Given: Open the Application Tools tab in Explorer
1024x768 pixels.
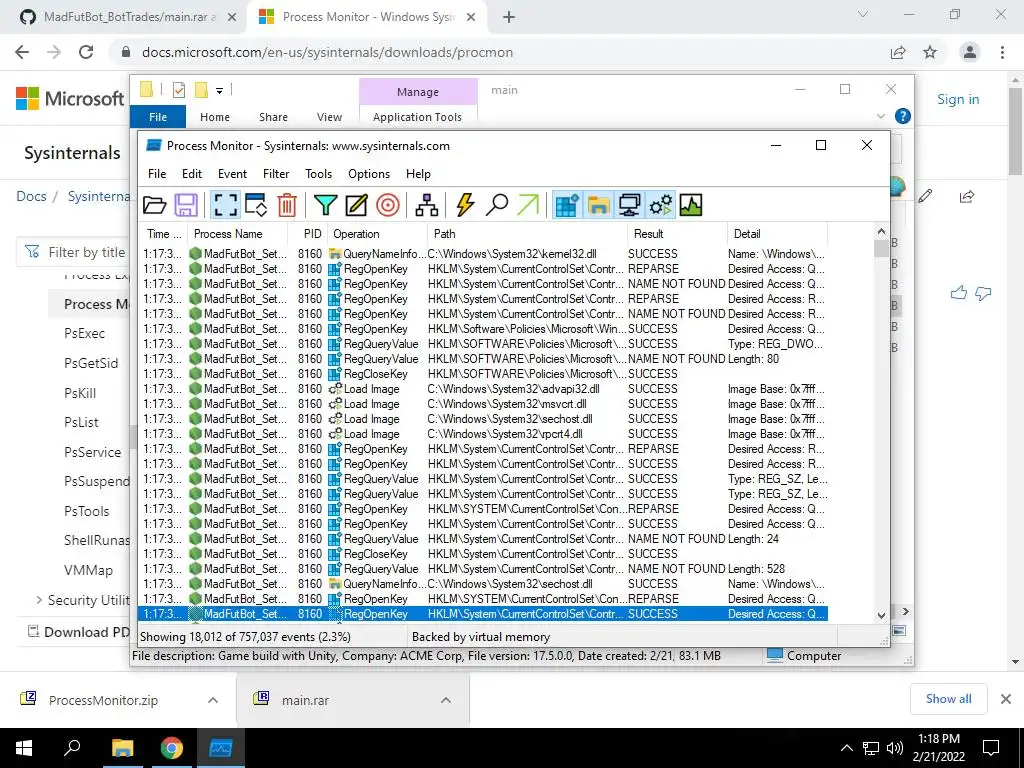Looking at the screenshot, I should pos(417,117).
